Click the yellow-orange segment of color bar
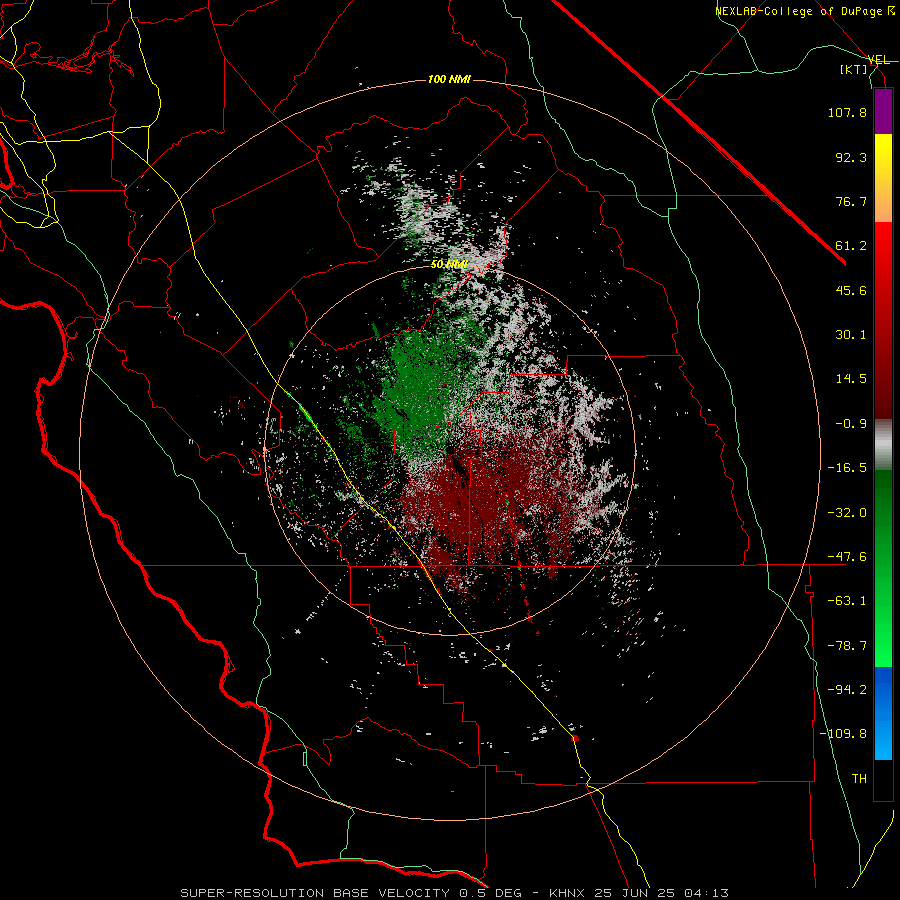Image resolution: width=900 pixels, height=900 pixels. (883, 178)
